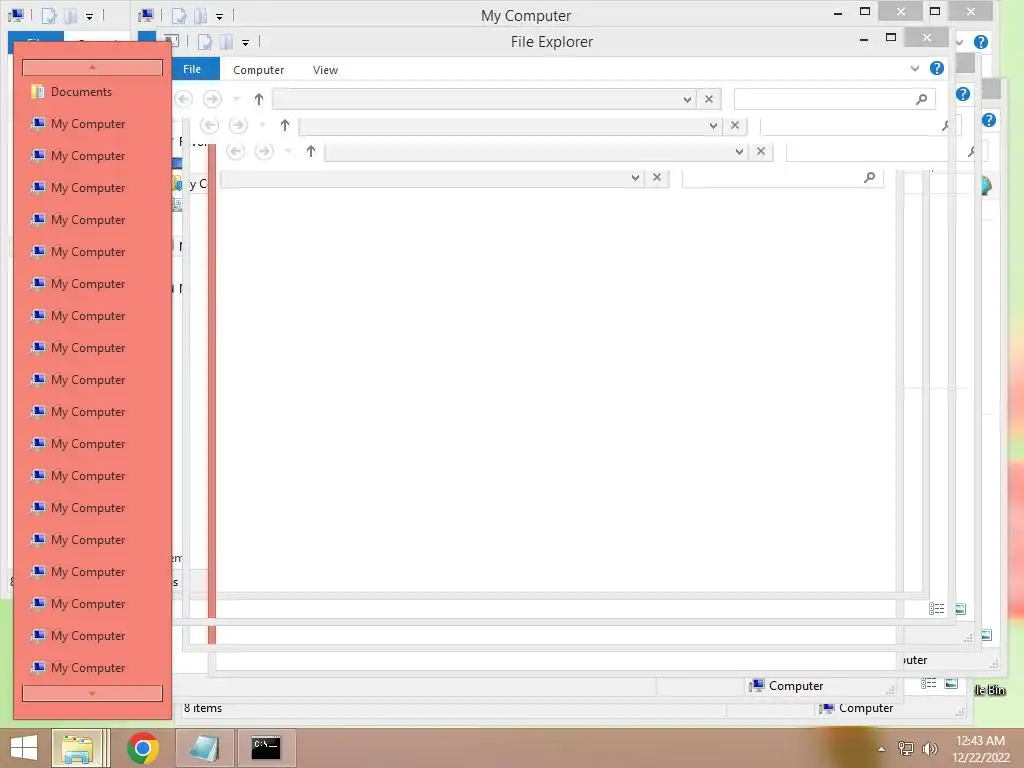This screenshot has height=768, width=1024.
Task: Switch to the Computer ribbon tab
Action: [x=259, y=70]
